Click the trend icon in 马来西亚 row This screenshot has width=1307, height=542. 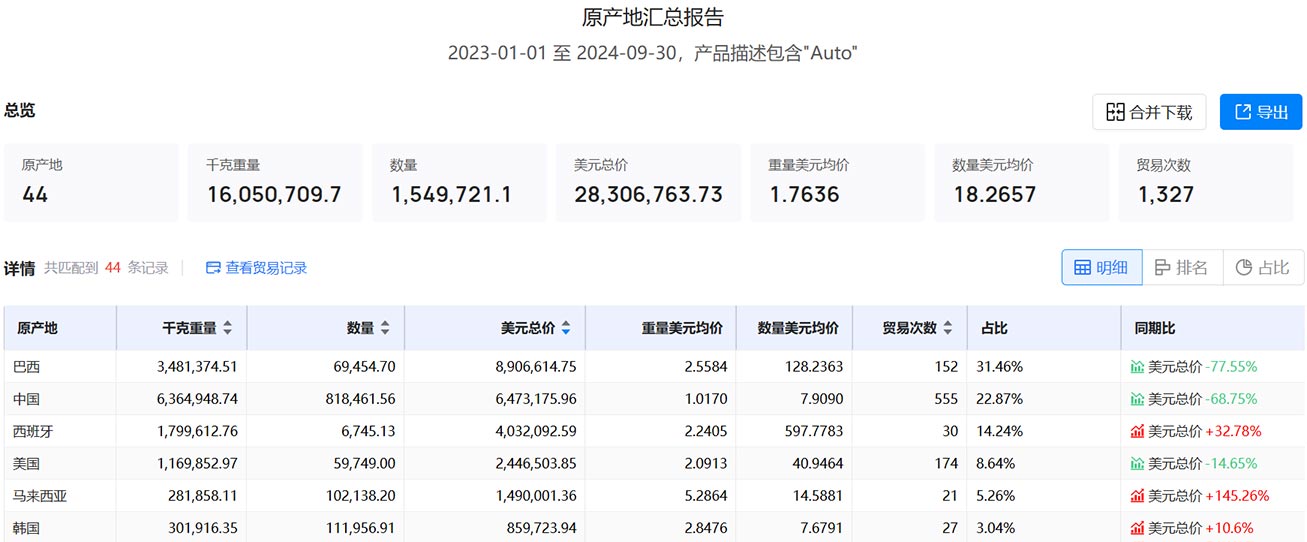click(1137, 496)
